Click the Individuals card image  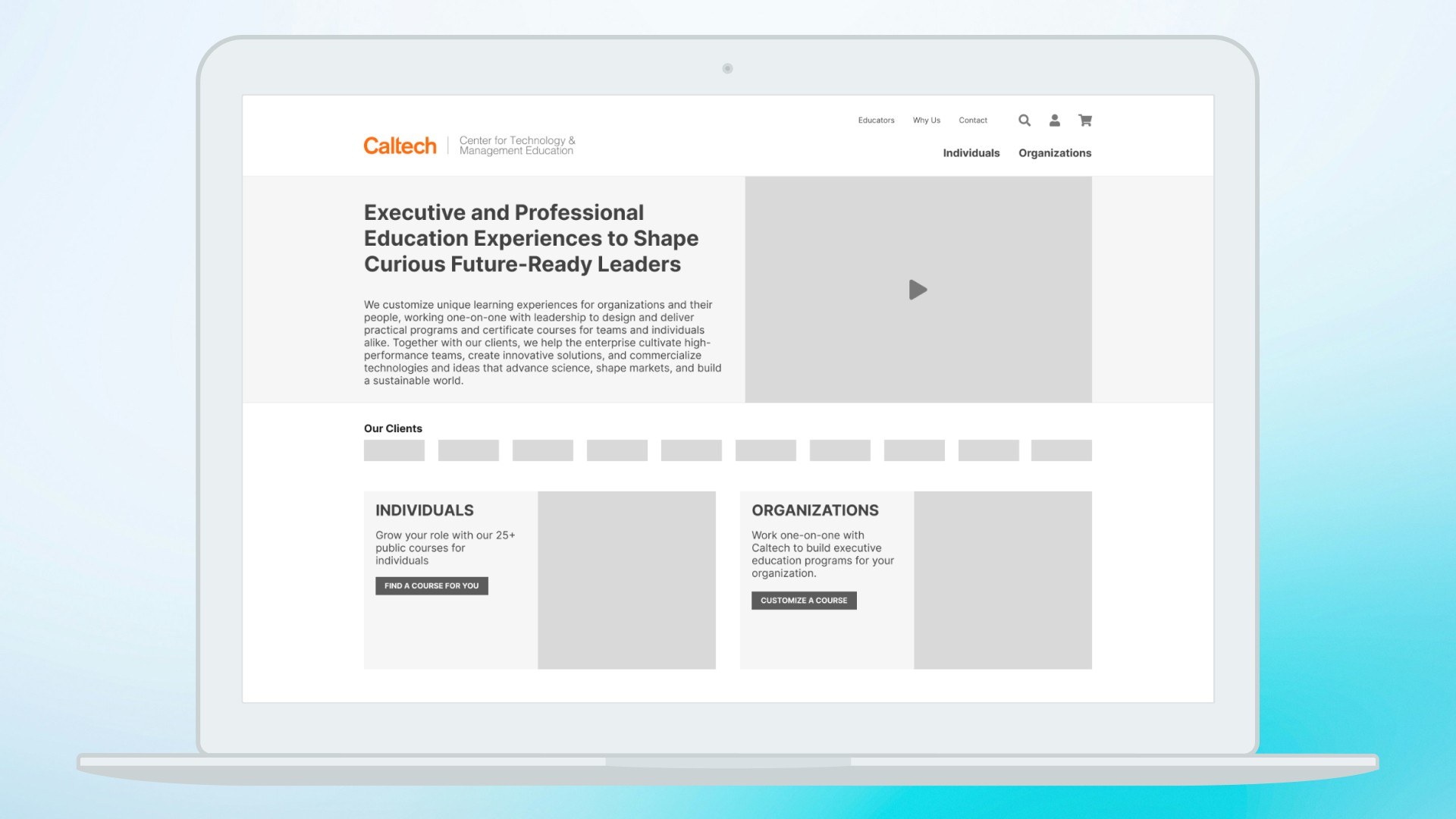coord(626,580)
